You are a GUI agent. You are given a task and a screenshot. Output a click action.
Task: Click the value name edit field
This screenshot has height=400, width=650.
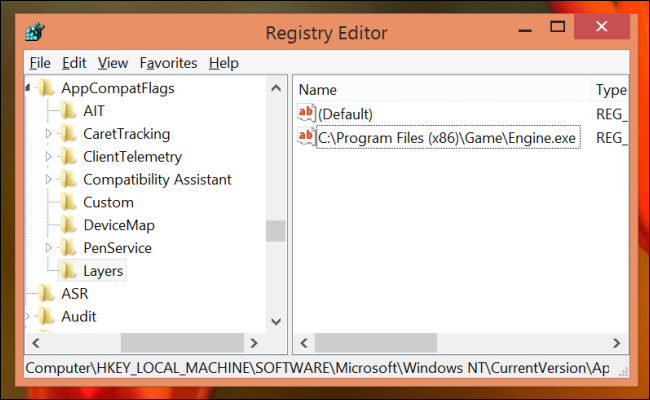click(447, 137)
